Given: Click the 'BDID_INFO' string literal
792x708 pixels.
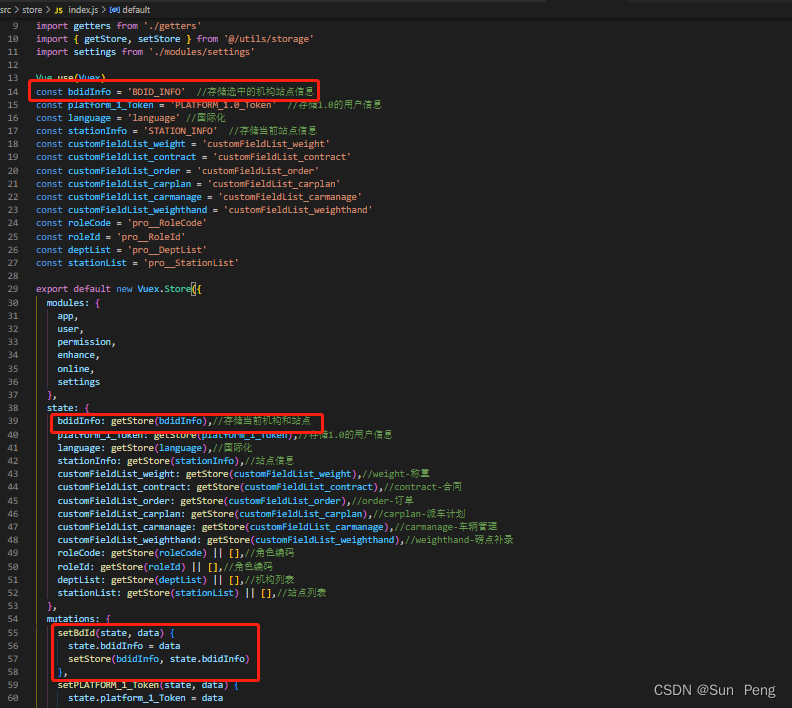Looking at the screenshot, I should 156,92.
